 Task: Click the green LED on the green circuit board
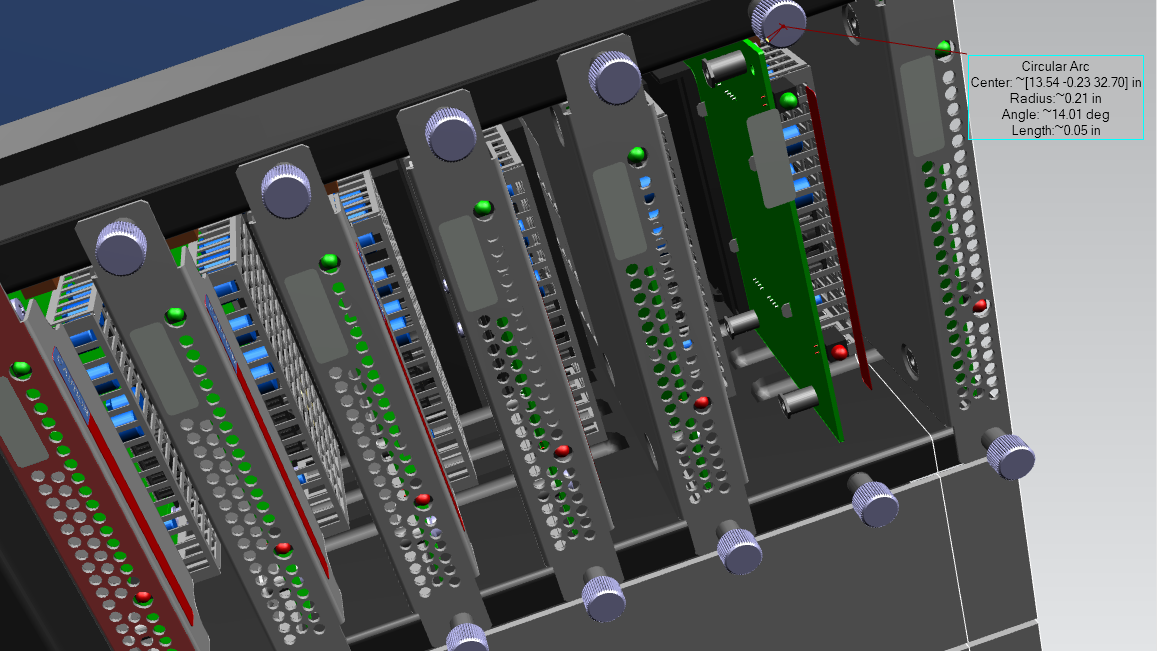789,100
